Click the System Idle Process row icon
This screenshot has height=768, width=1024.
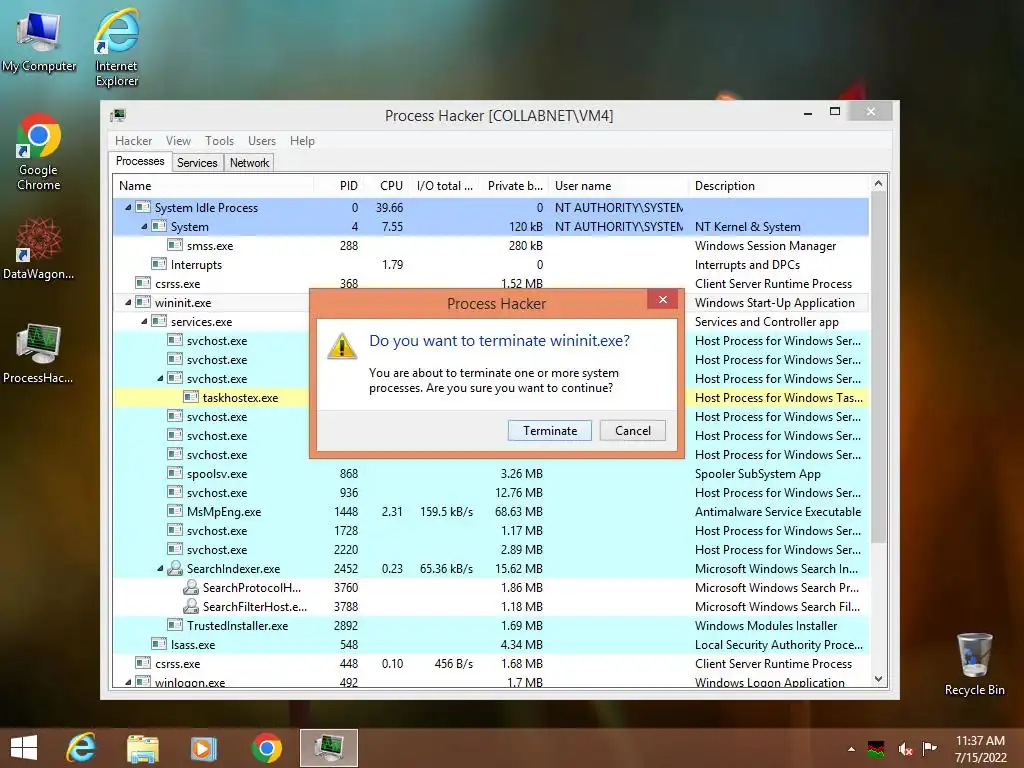pos(142,208)
